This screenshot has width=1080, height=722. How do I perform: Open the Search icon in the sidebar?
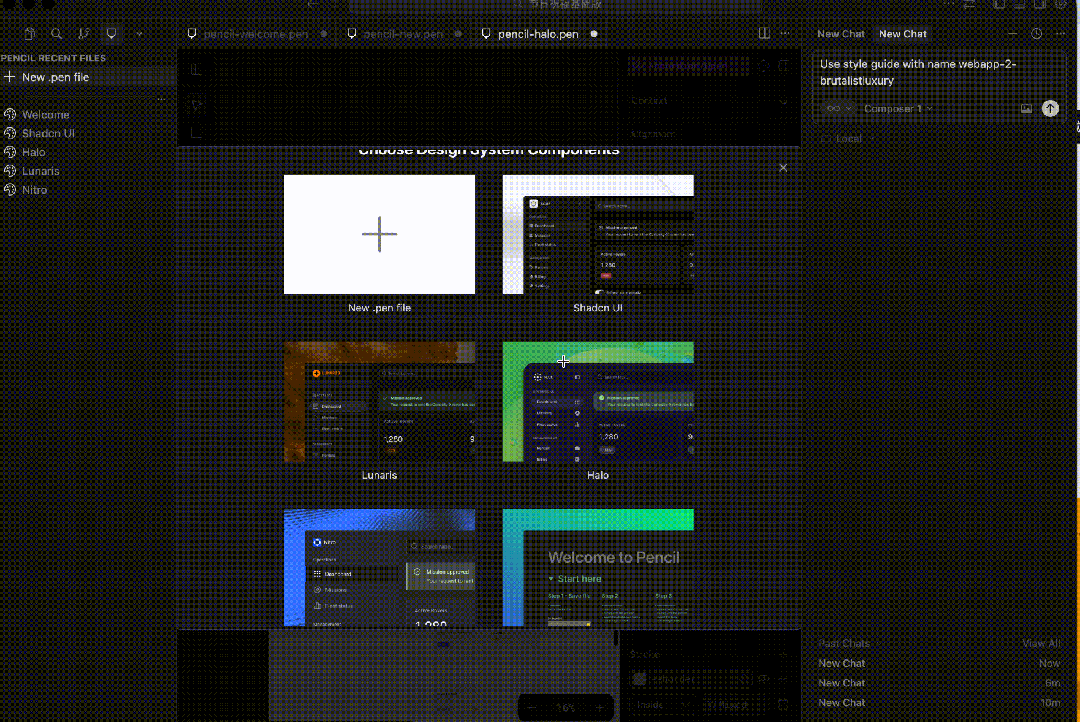pos(56,34)
